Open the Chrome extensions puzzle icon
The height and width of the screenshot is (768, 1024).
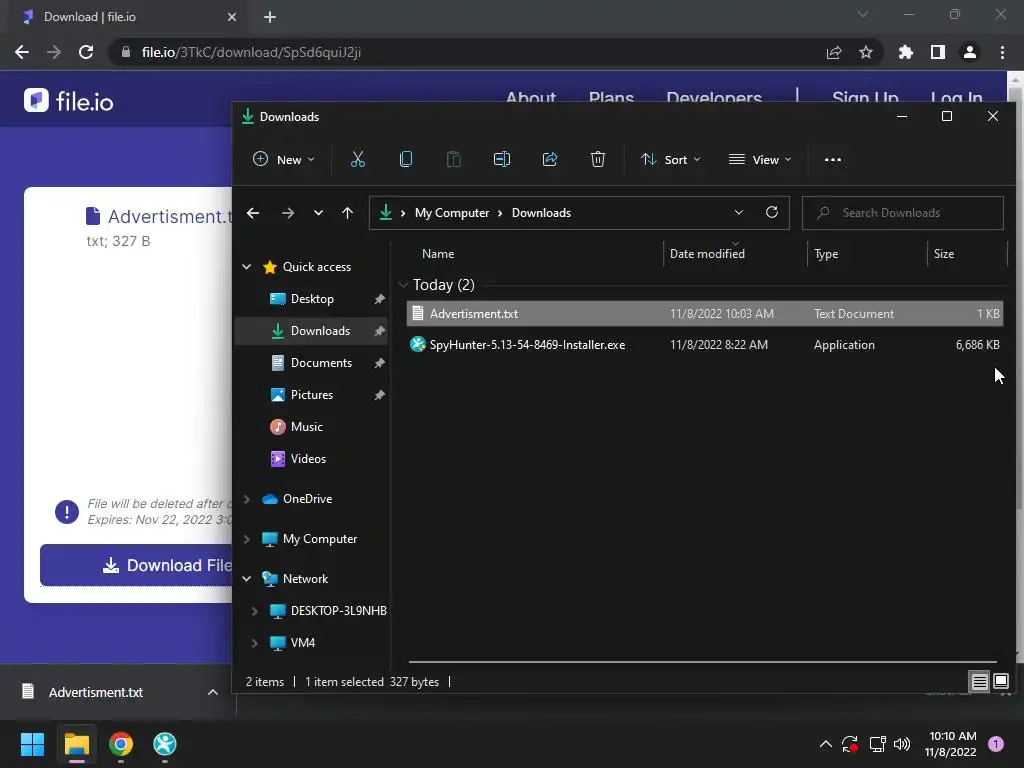tap(906, 52)
